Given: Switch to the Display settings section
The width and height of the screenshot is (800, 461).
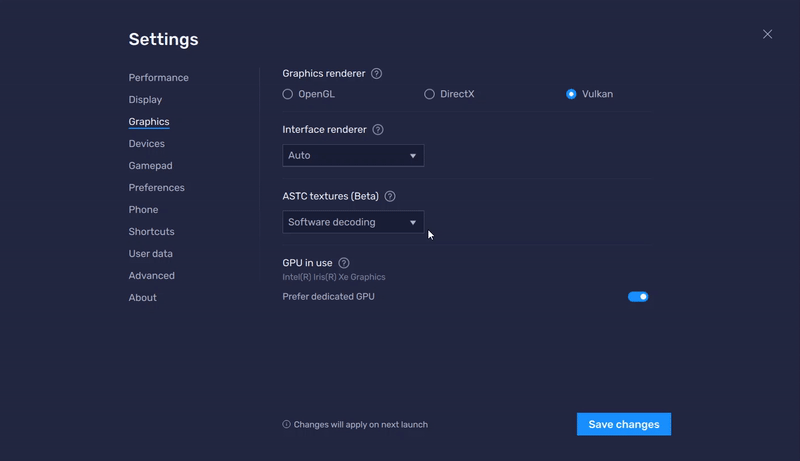Looking at the screenshot, I should point(145,100).
